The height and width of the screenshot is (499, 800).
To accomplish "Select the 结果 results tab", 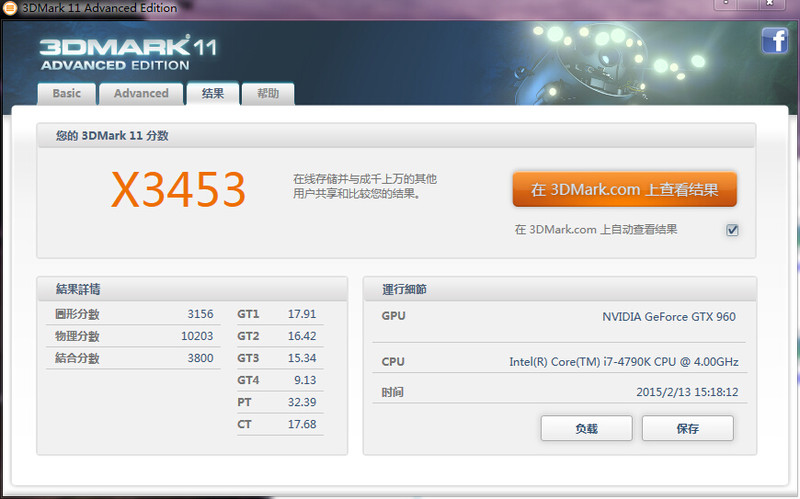I will pos(213,93).
